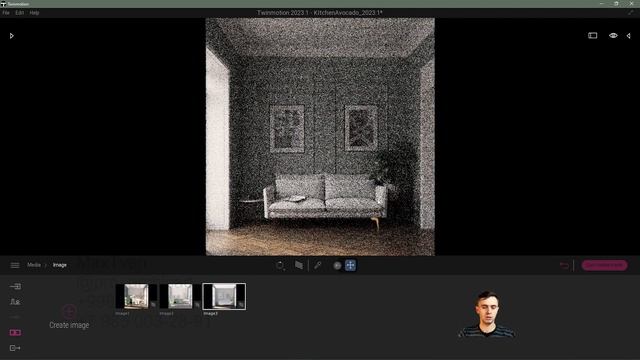Click the pink button in the toolbar

click(604, 265)
